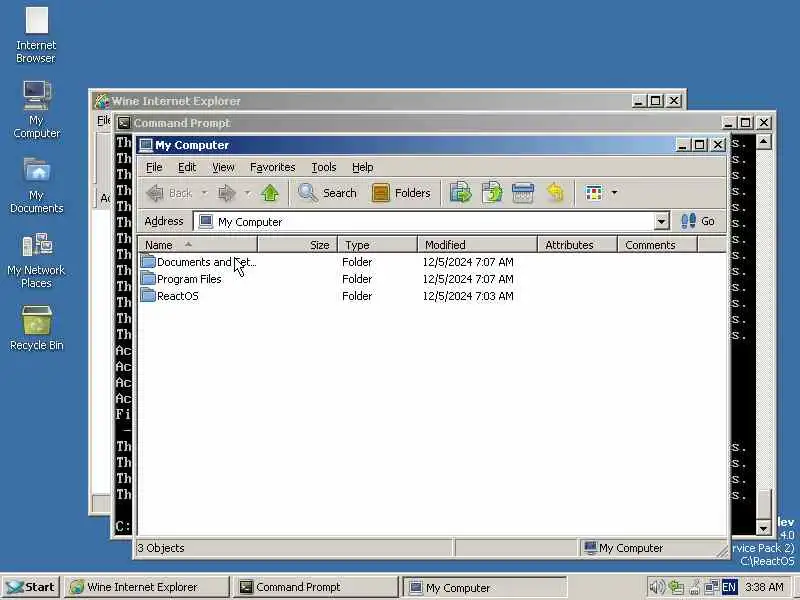The height and width of the screenshot is (600, 800).
Task: Open the Start menu
Action: click(x=31, y=587)
